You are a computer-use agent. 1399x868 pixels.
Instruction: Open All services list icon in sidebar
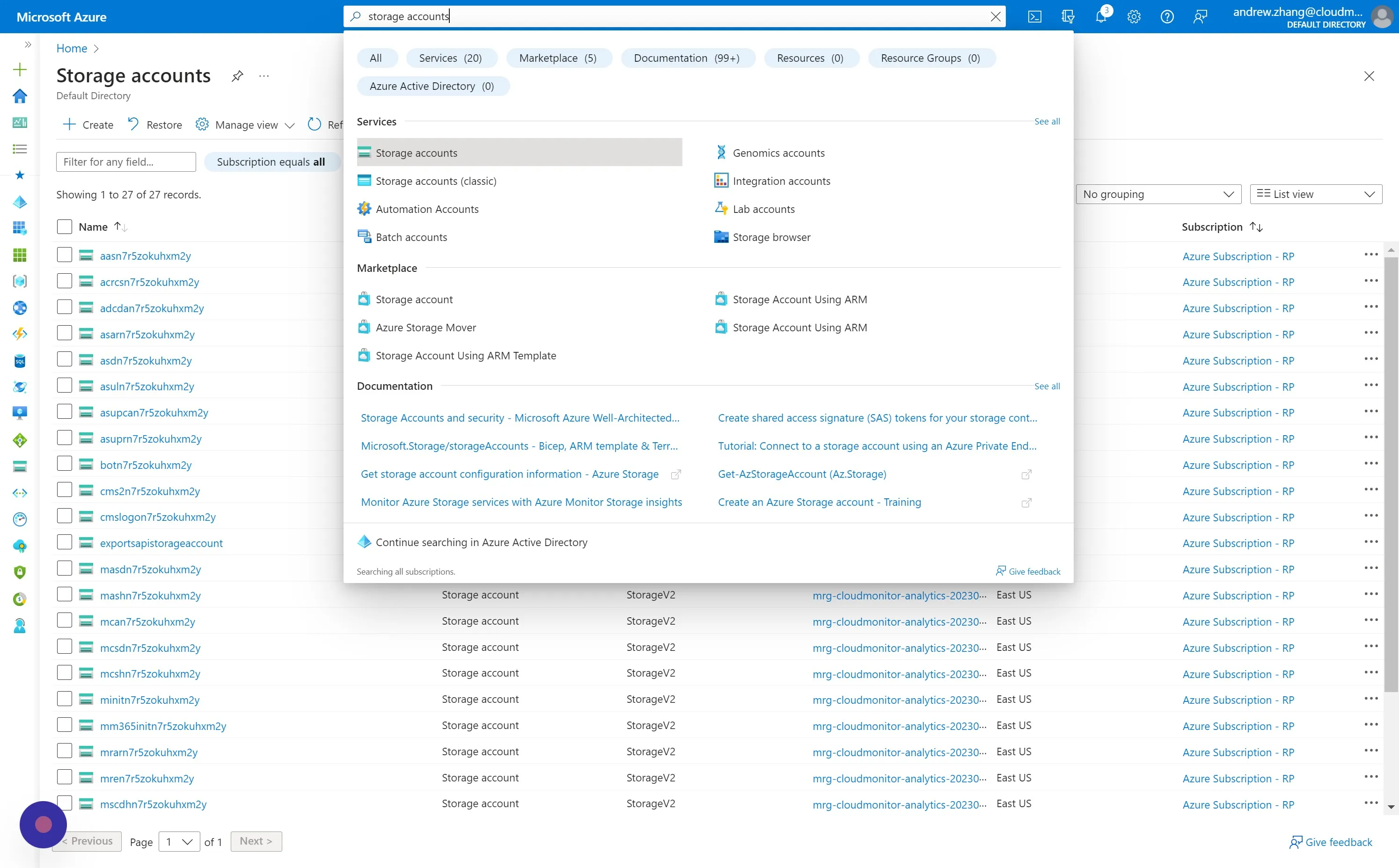click(20, 149)
